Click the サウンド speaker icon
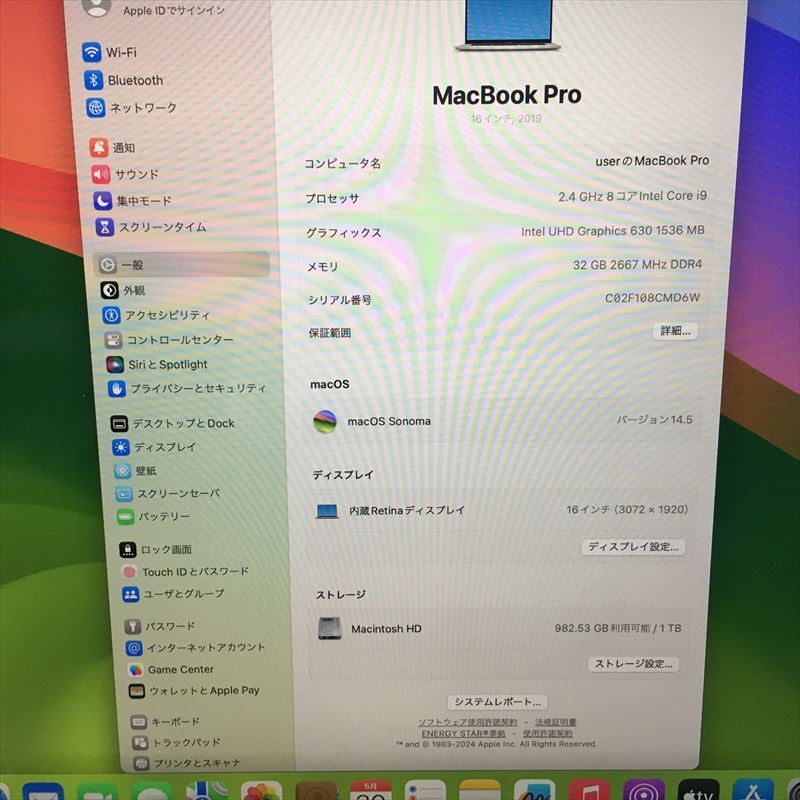 pyautogui.click(x=101, y=174)
